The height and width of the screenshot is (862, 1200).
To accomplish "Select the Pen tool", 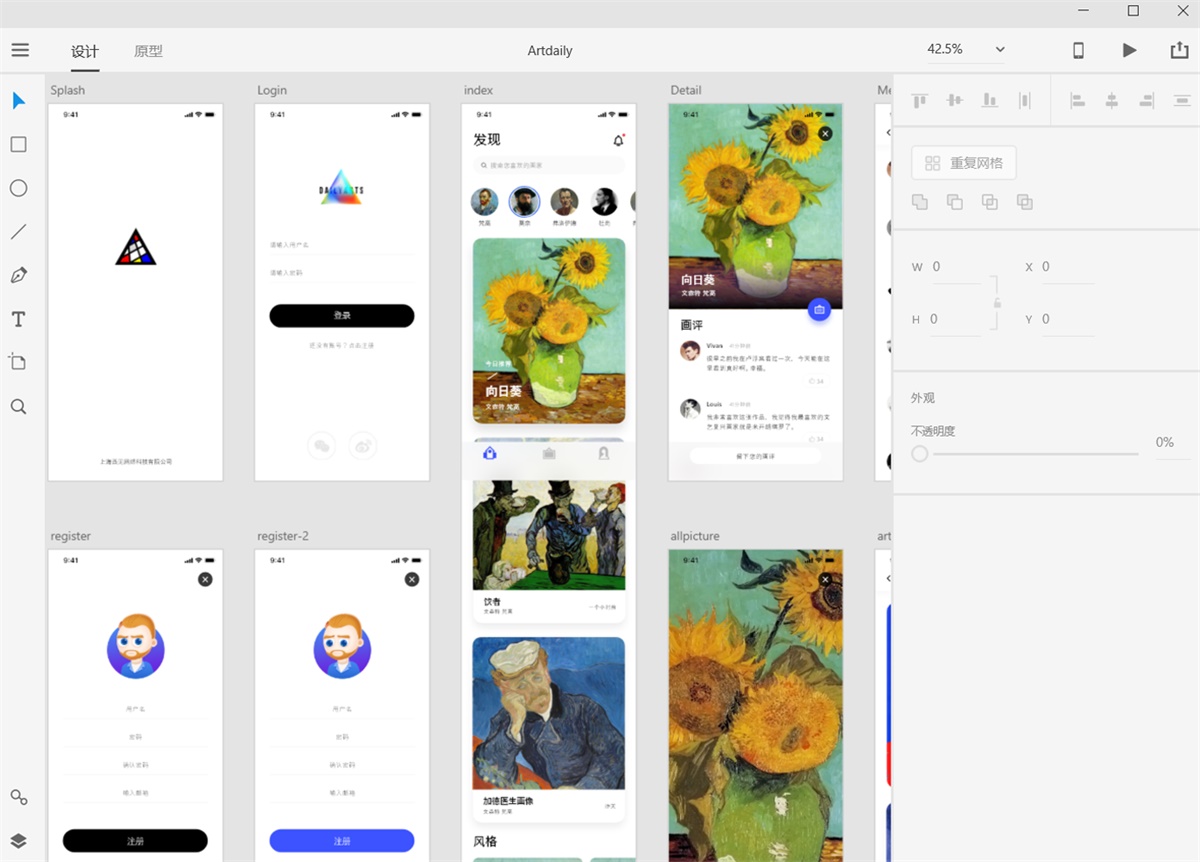I will tap(19, 275).
